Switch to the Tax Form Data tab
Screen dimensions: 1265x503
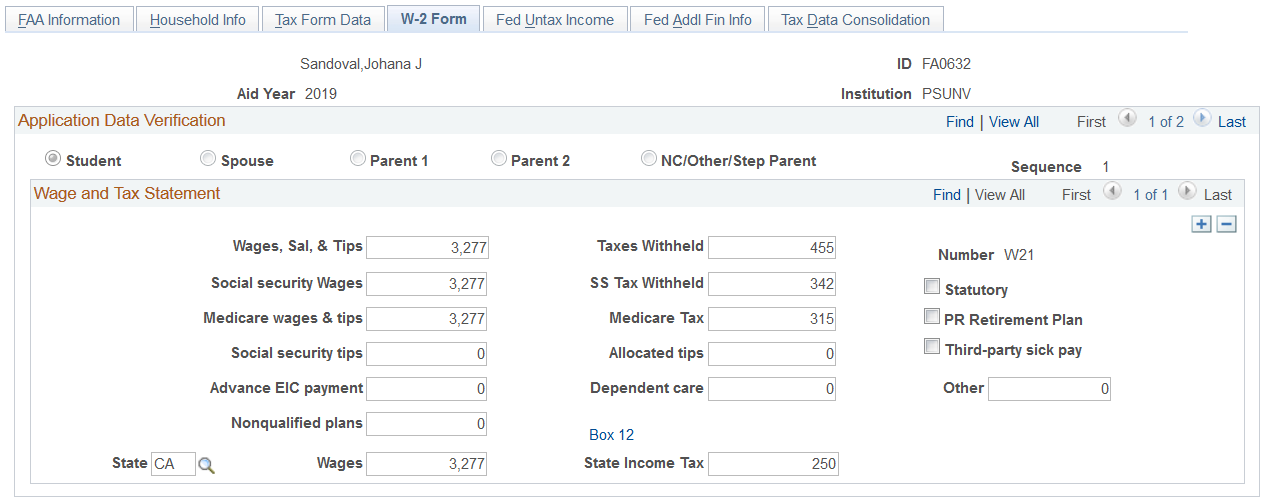323,20
